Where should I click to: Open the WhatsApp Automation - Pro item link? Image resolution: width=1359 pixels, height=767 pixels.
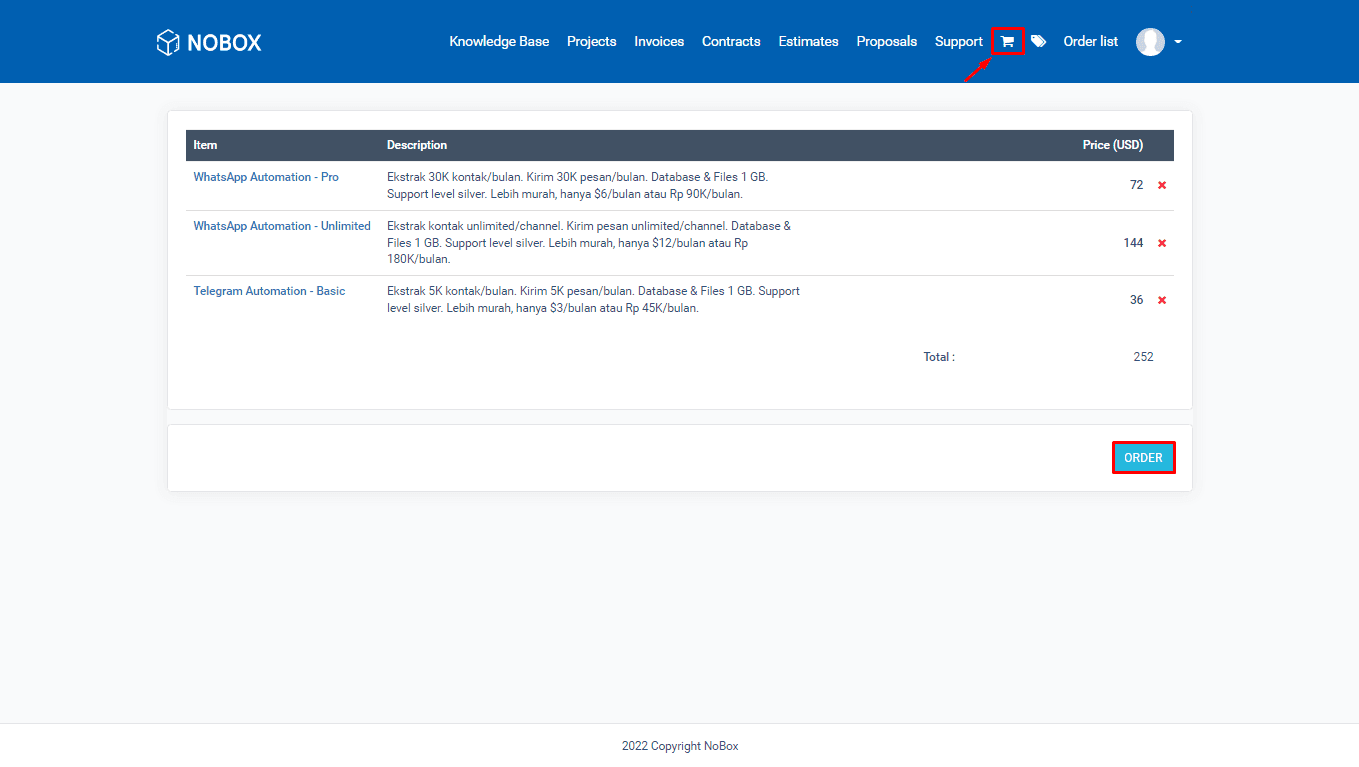click(265, 176)
